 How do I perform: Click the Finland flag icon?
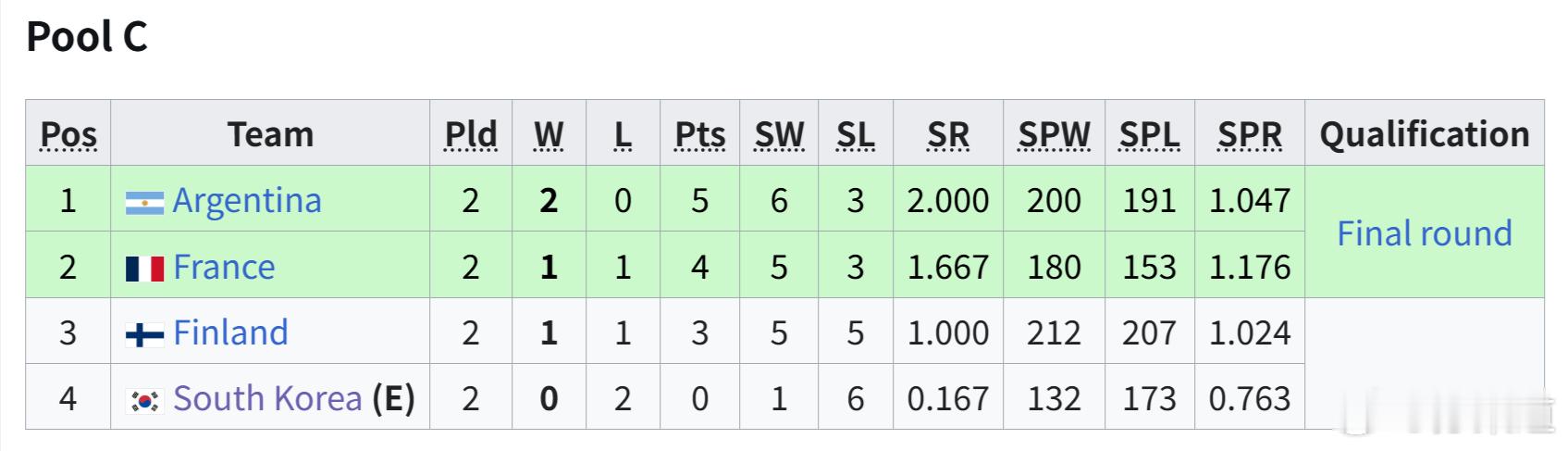point(144,334)
